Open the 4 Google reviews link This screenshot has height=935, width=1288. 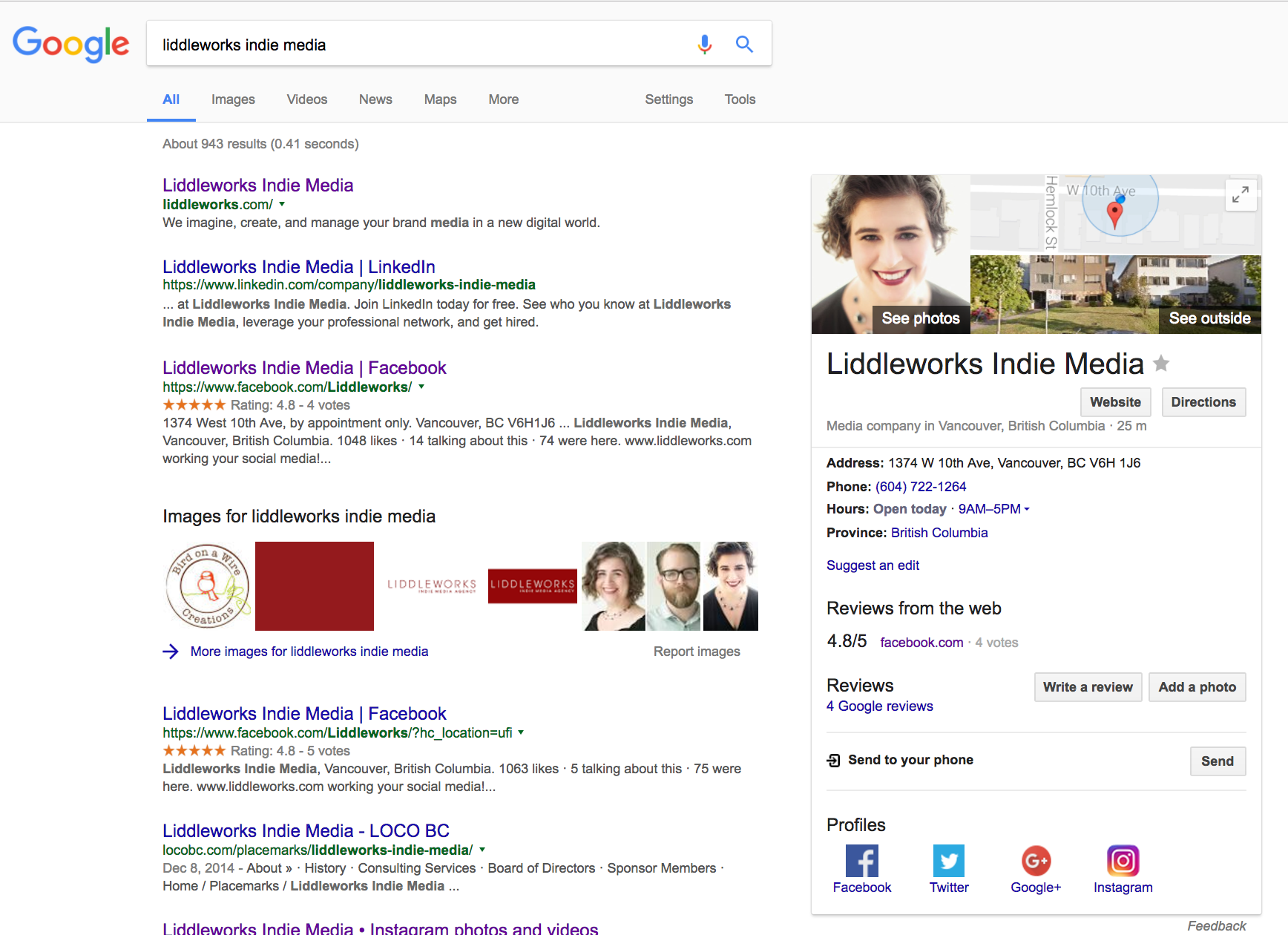[x=879, y=706]
